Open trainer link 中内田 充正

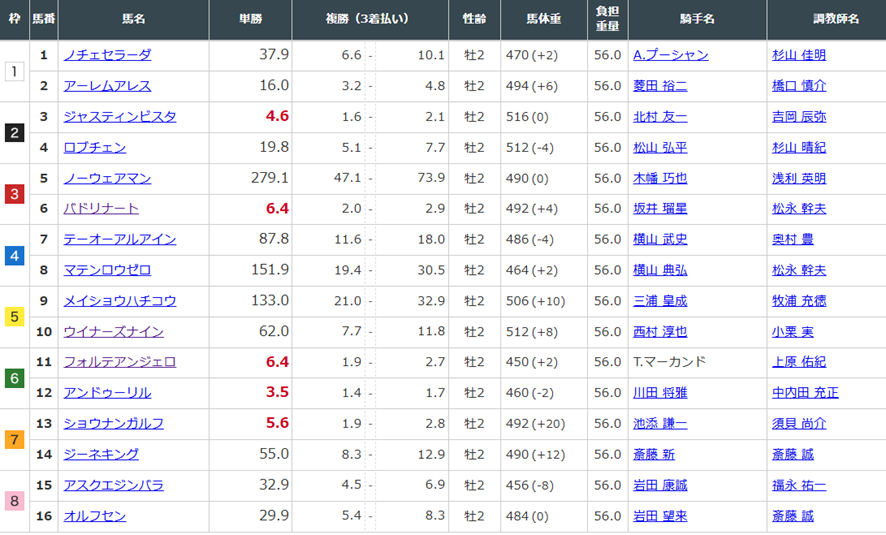click(805, 393)
